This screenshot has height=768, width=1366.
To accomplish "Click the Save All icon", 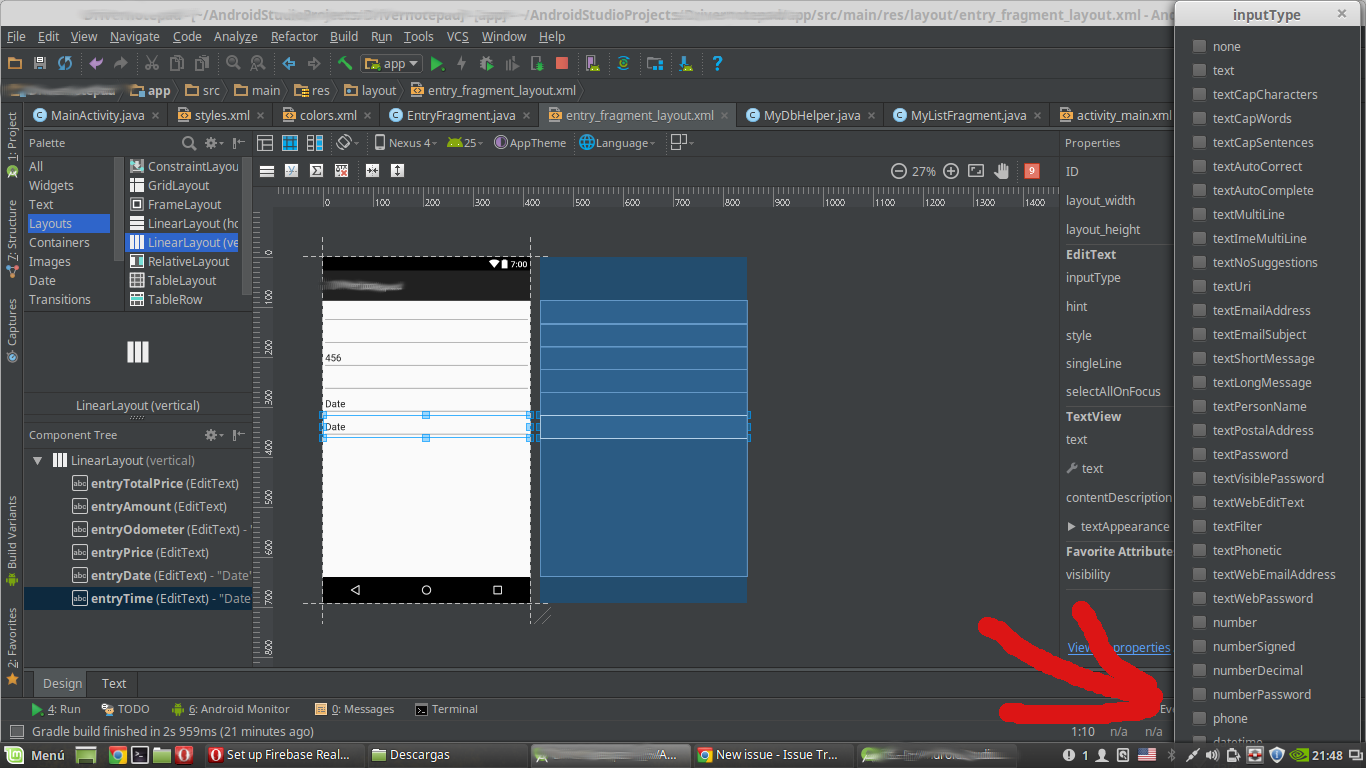I will click(40, 63).
